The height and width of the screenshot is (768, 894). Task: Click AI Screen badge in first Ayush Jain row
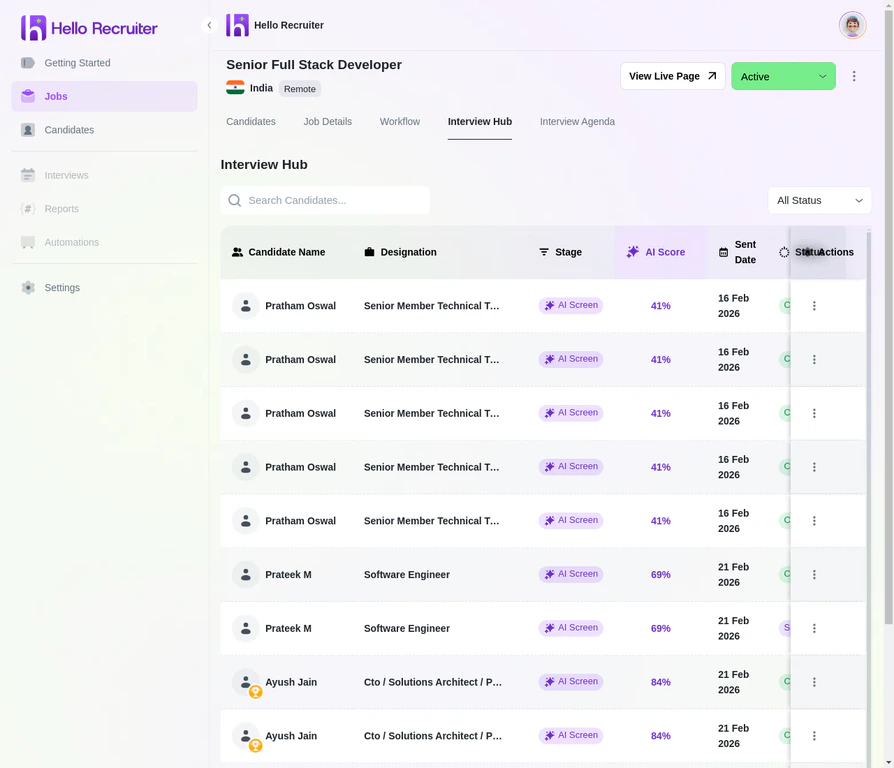click(571, 681)
